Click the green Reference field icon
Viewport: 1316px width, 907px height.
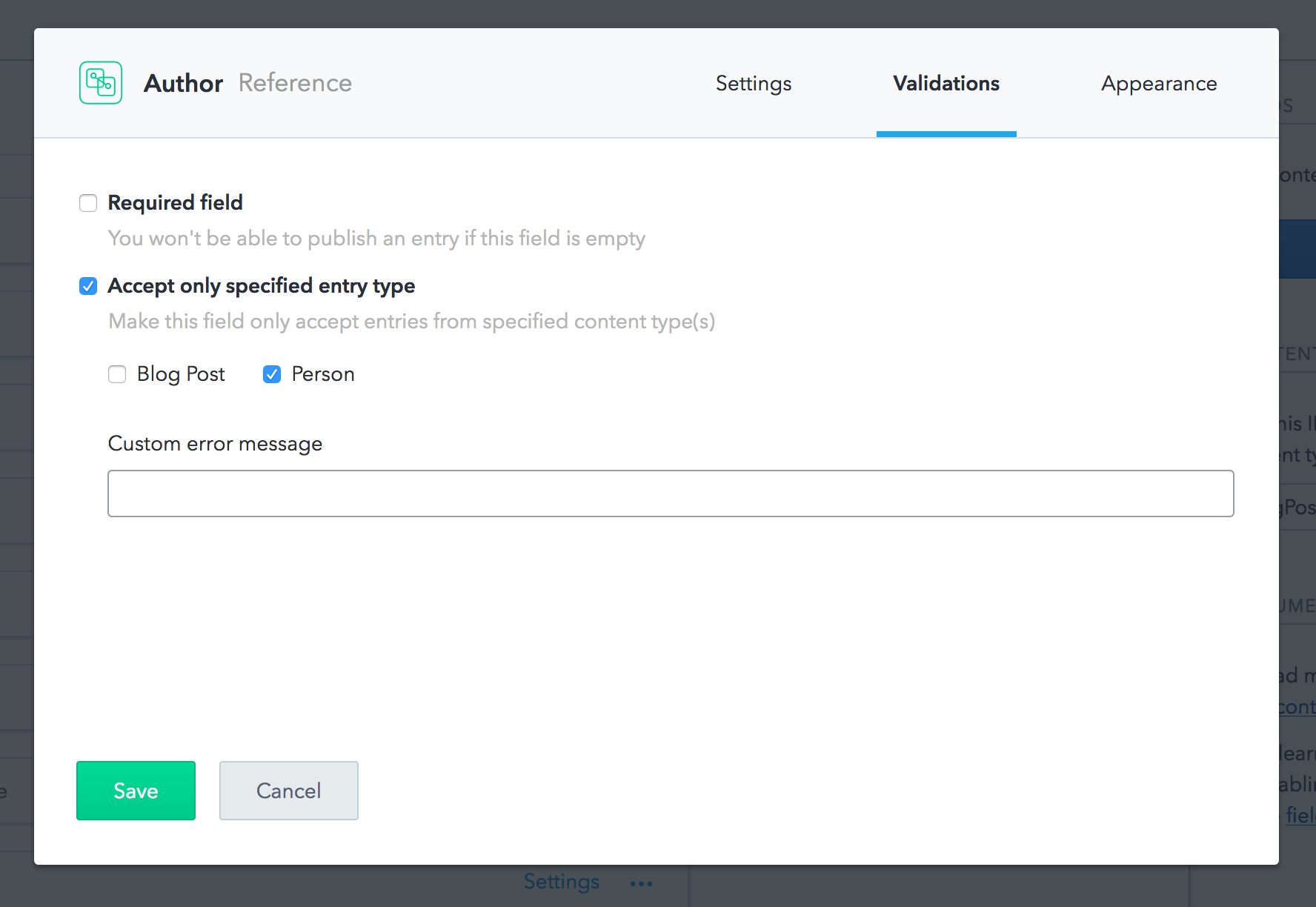pos(100,83)
